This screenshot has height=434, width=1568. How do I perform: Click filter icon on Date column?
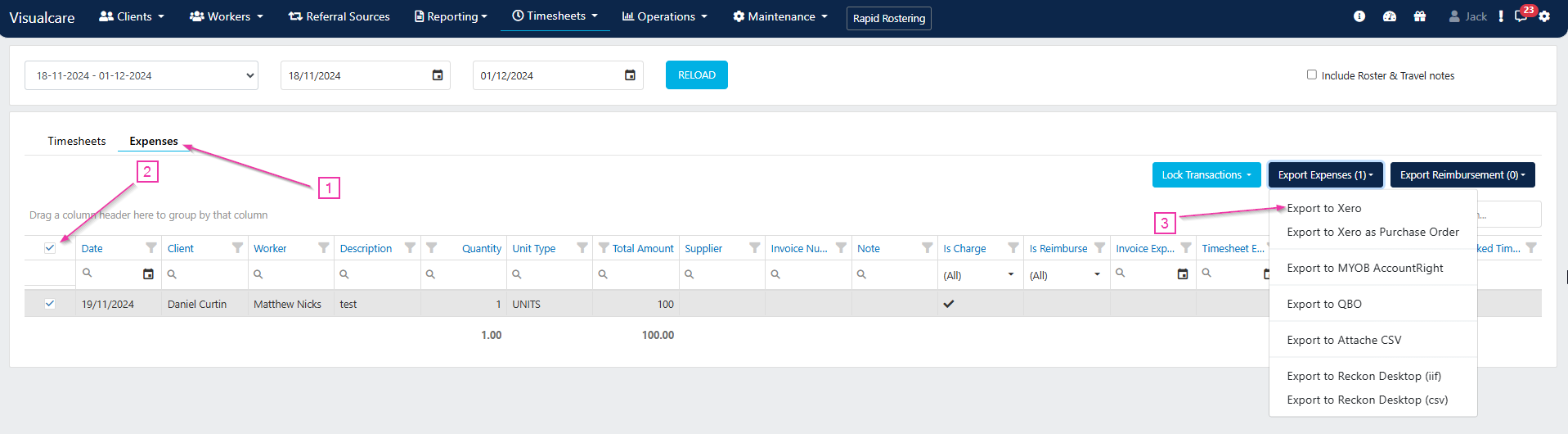tap(151, 247)
